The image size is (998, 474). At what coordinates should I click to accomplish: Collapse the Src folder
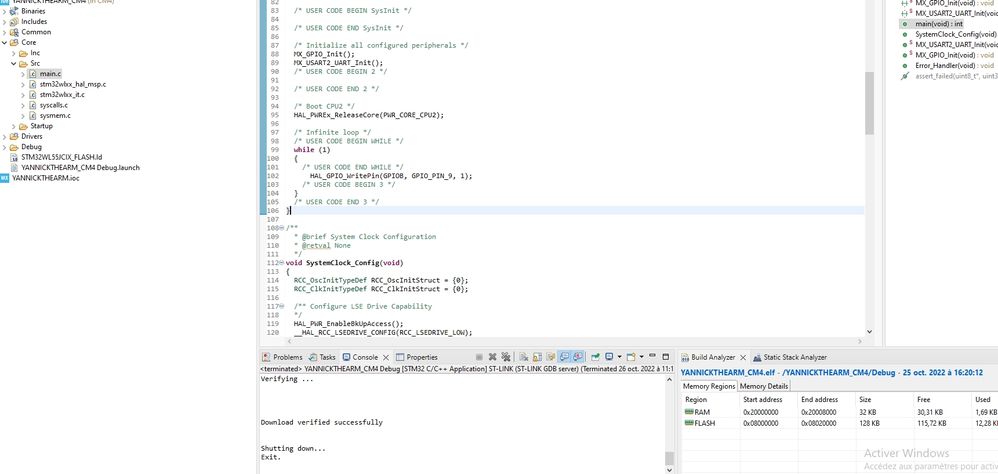pos(14,64)
